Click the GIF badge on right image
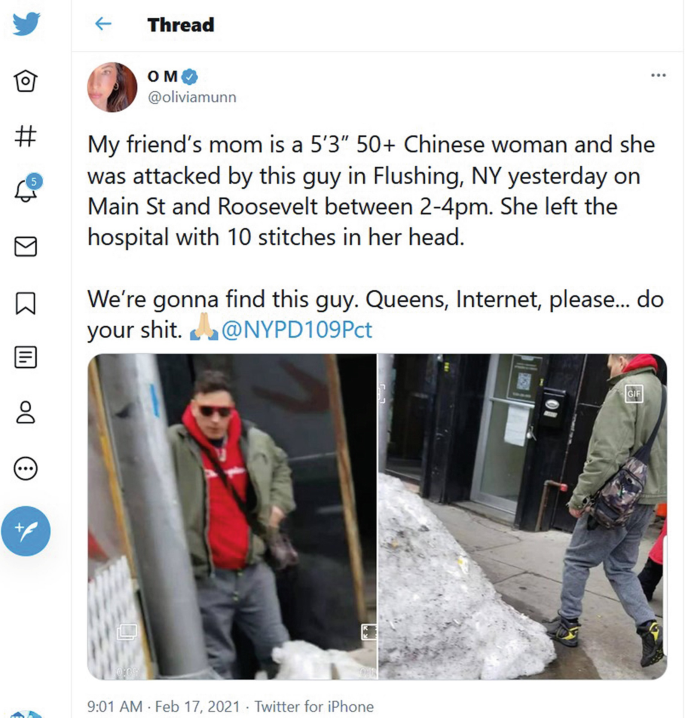 tap(634, 394)
